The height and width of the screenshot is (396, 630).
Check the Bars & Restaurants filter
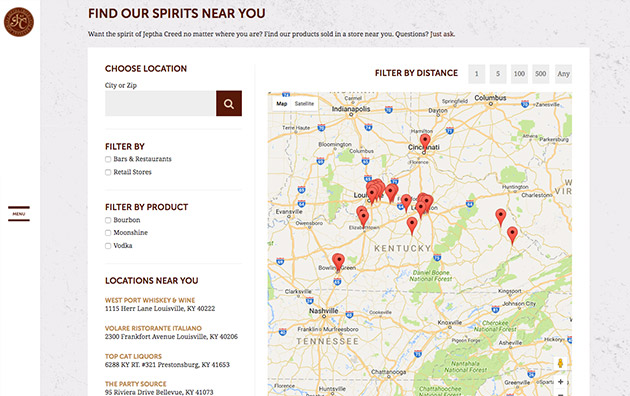[x=108, y=159]
